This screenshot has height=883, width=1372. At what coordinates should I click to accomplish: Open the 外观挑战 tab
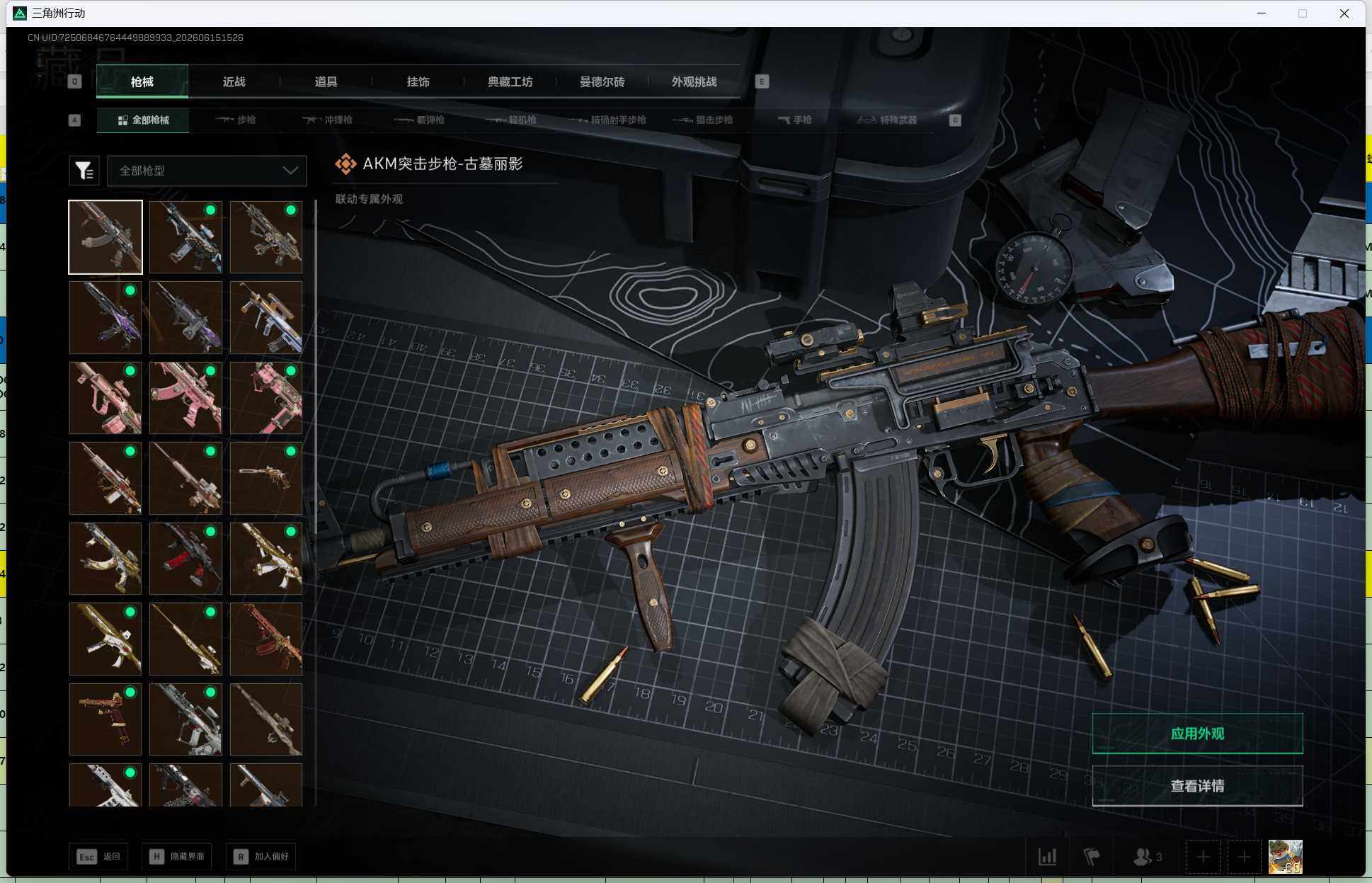[x=694, y=81]
